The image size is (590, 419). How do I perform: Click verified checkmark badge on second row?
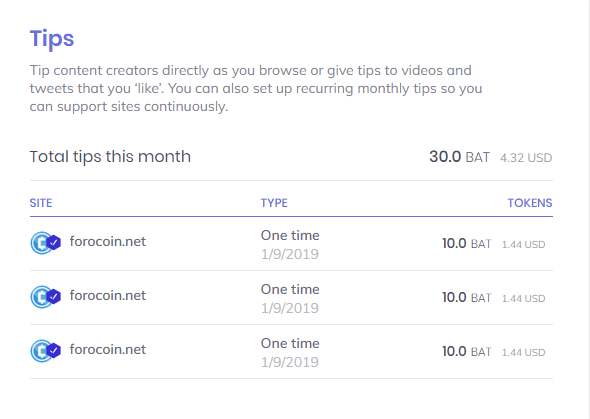[54, 297]
